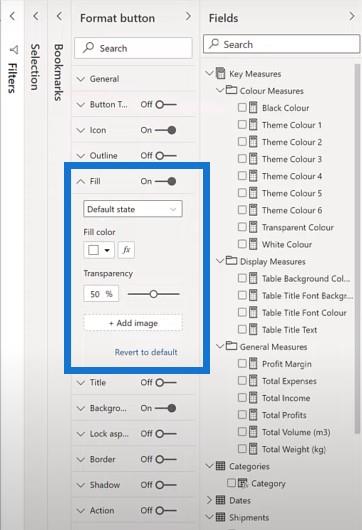The image size is (362, 530).
Task: Enable the Outline toggle
Action: 166,156
